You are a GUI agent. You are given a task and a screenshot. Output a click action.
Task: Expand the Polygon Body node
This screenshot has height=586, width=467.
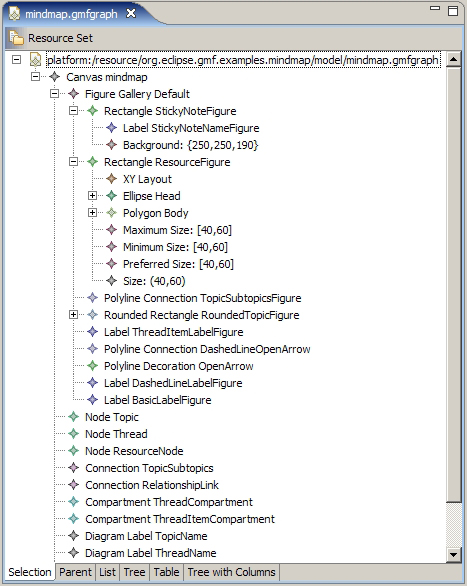(x=92, y=213)
